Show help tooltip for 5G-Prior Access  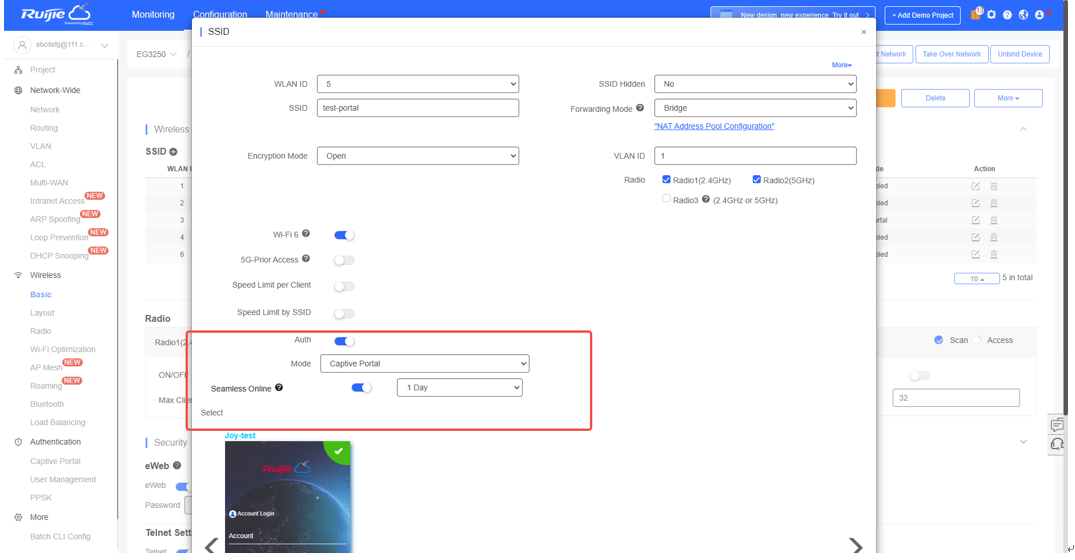coord(306,258)
